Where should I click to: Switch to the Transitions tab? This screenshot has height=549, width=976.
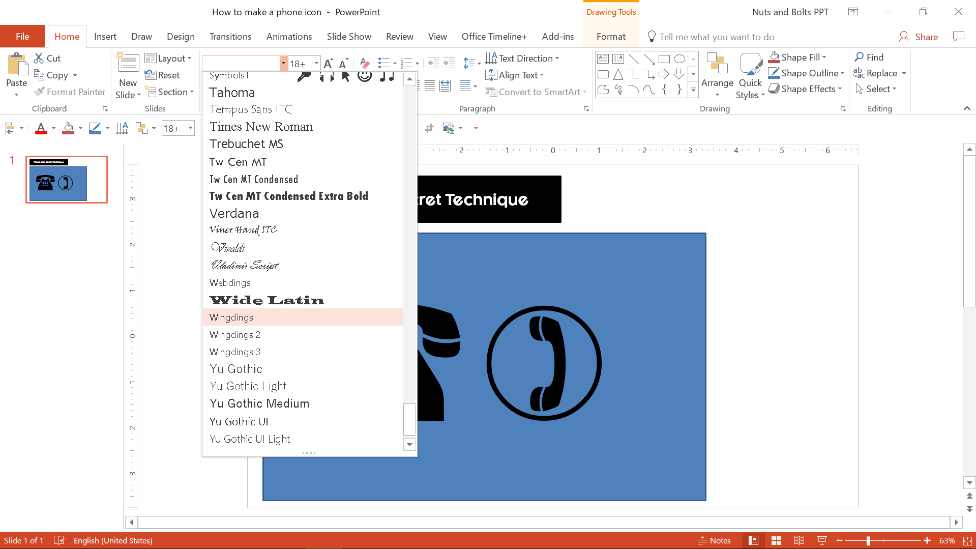(230, 37)
